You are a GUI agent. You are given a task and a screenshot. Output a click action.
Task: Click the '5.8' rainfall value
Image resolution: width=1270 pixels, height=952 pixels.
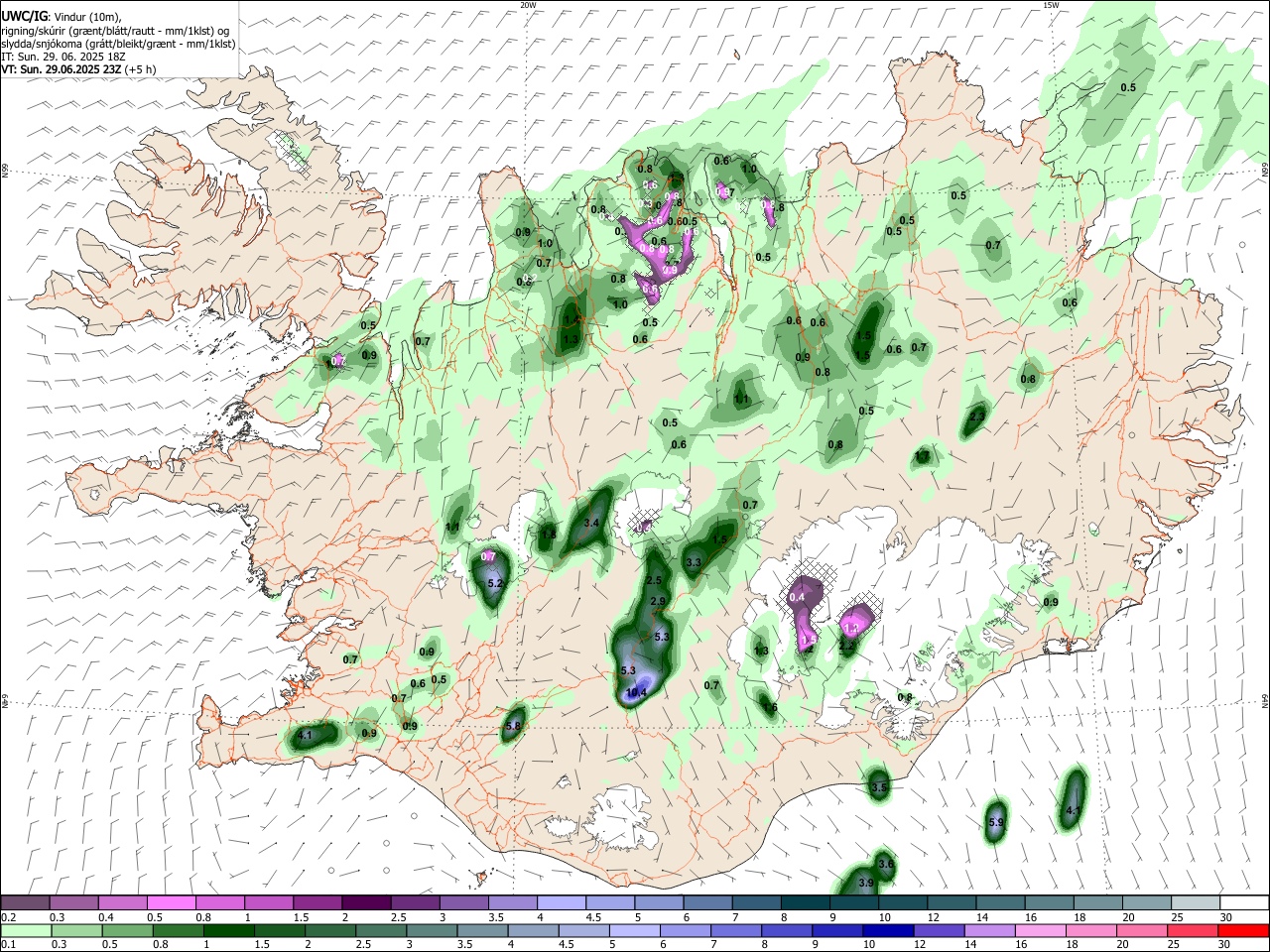click(513, 726)
